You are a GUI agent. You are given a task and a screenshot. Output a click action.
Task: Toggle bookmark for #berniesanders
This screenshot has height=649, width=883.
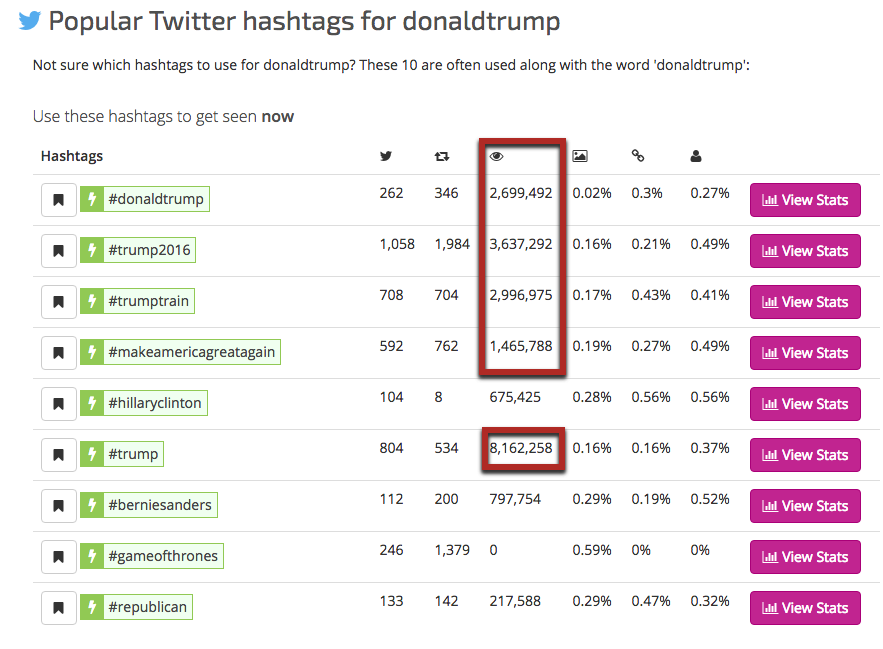[59, 505]
